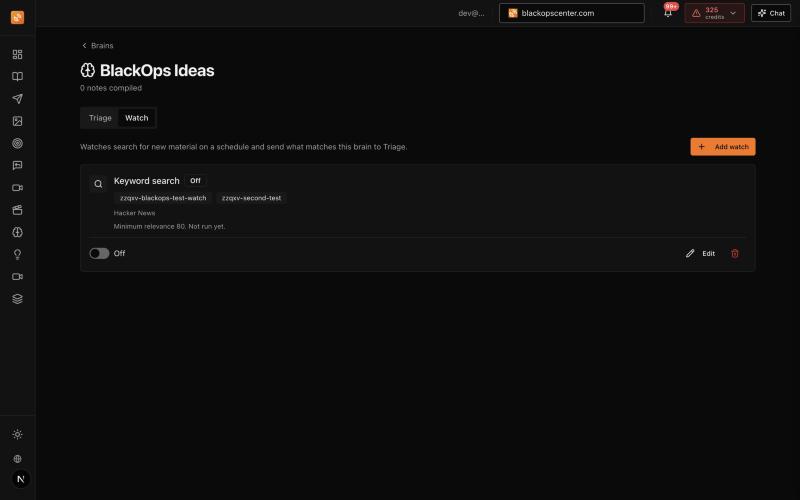800x500 pixels.
Task: Open the lightbulb ideas icon in sidebar
Action: click(17, 255)
